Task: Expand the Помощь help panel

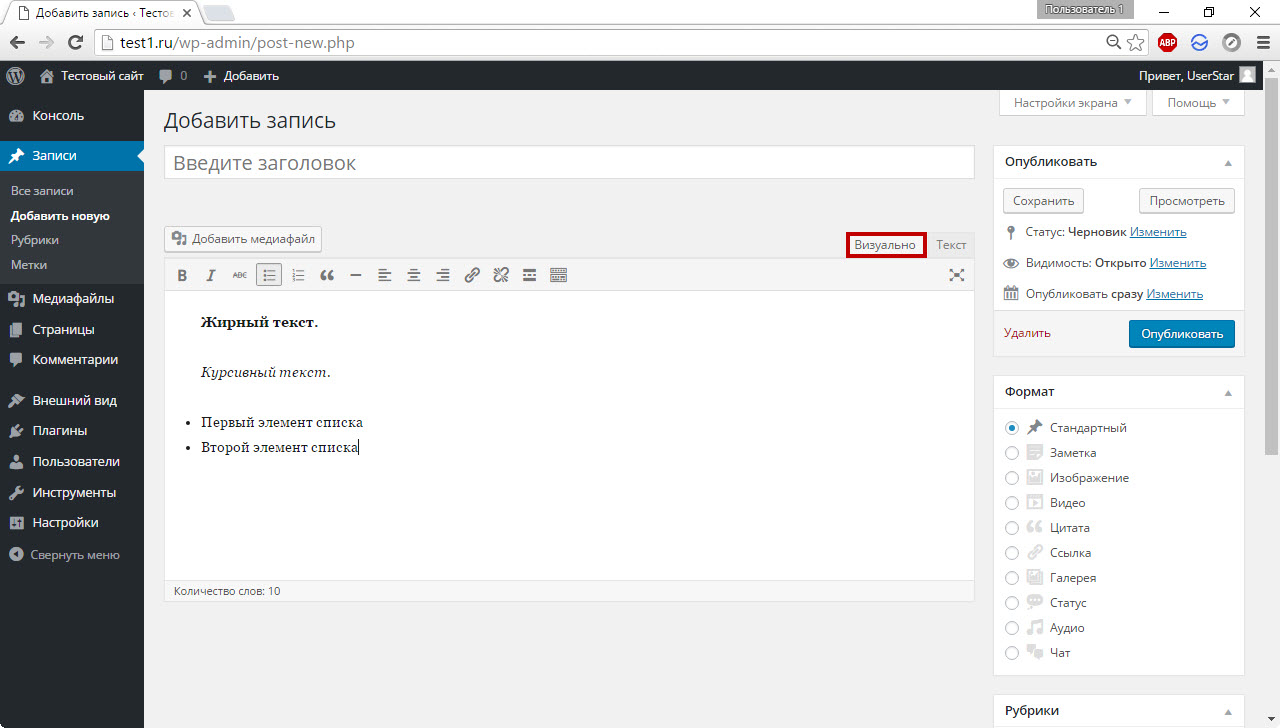Action: (1198, 103)
